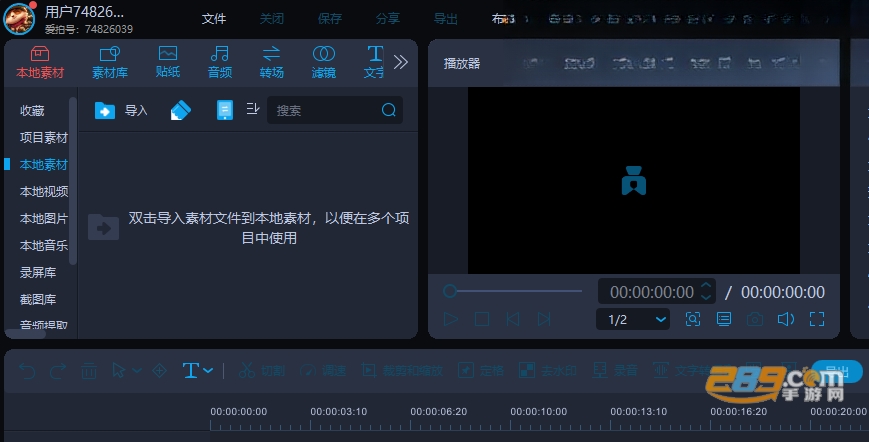The height and width of the screenshot is (442, 869).
Task: Open the 1/2 preview quality dropdown
Action: 633,320
